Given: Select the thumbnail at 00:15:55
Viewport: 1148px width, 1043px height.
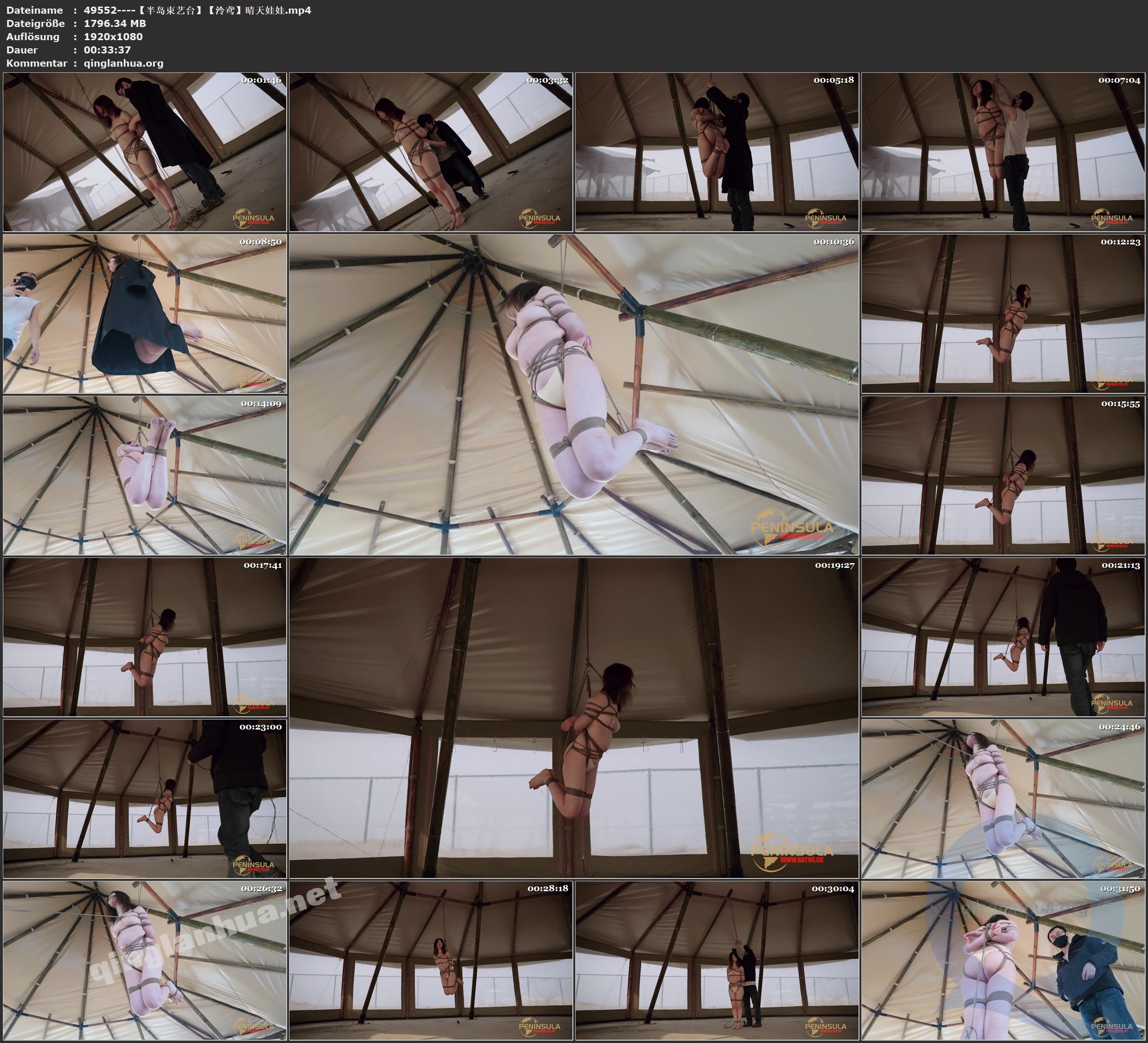Looking at the screenshot, I should pyautogui.click(x=1003, y=475).
